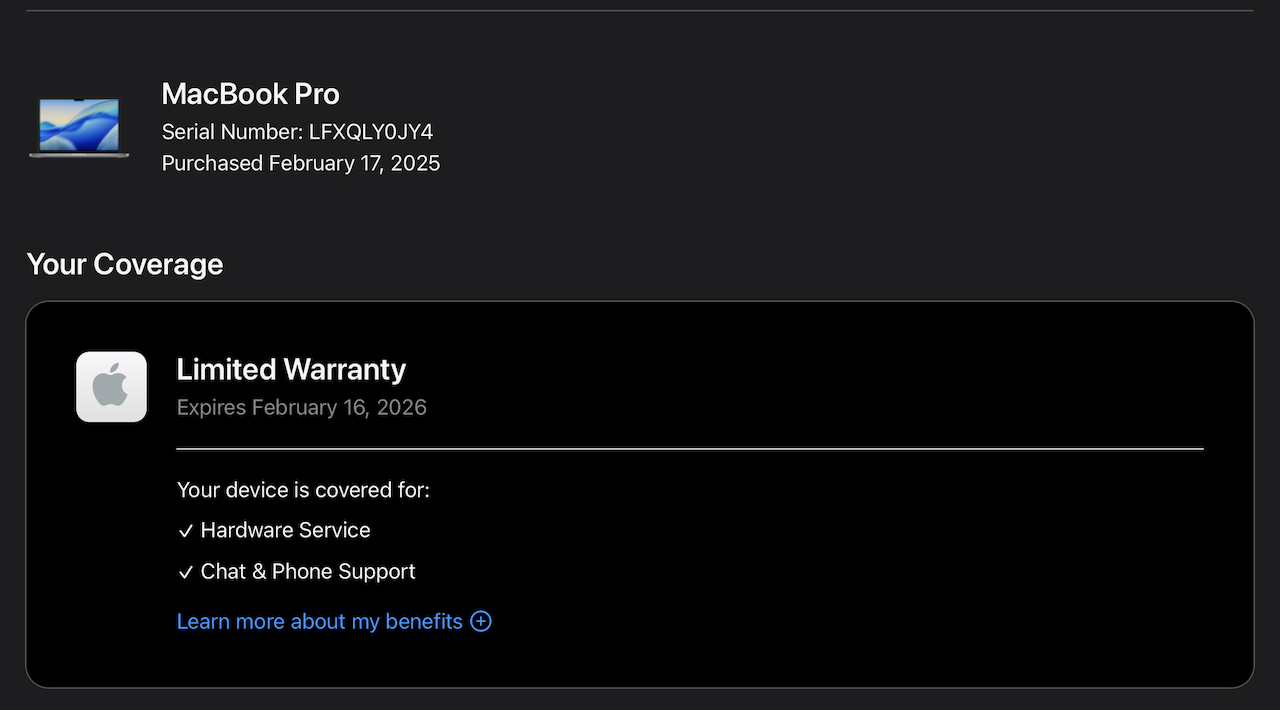Click the Expires February 16, 2026 text
Image resolution: width=1280 pixels, height=710 pixels.
[301, 407]
